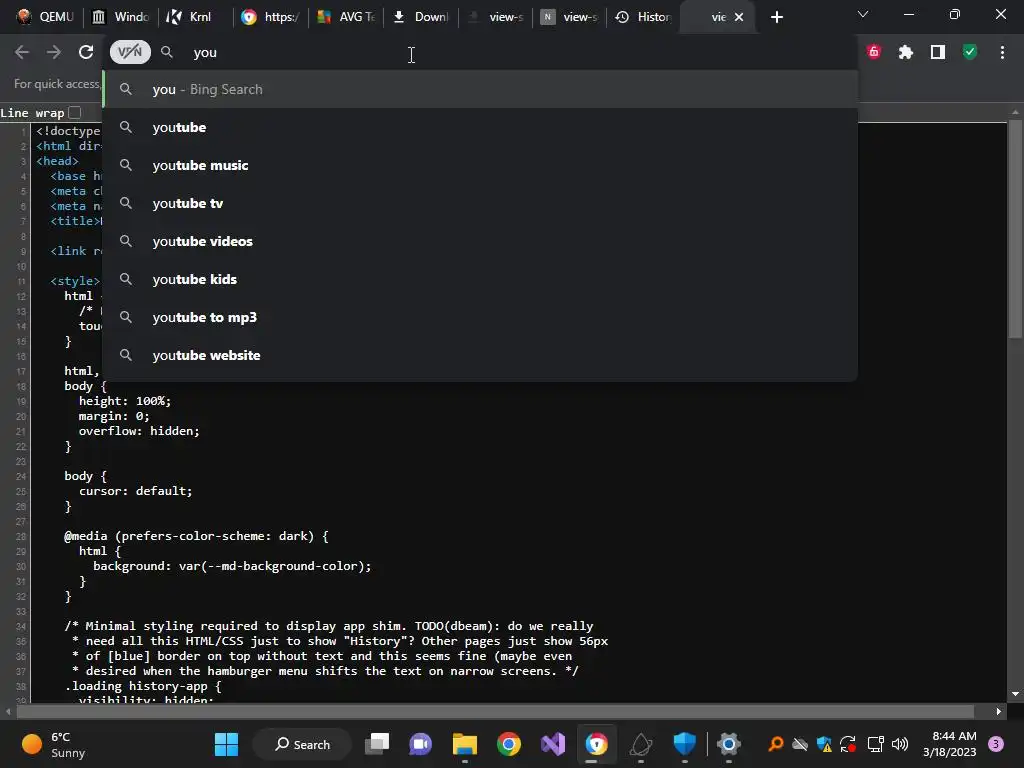Viewport: 1024px width, 768px height.
Task: Go back to the previous page
Action: pyautogui.click(x=22, y=52)
